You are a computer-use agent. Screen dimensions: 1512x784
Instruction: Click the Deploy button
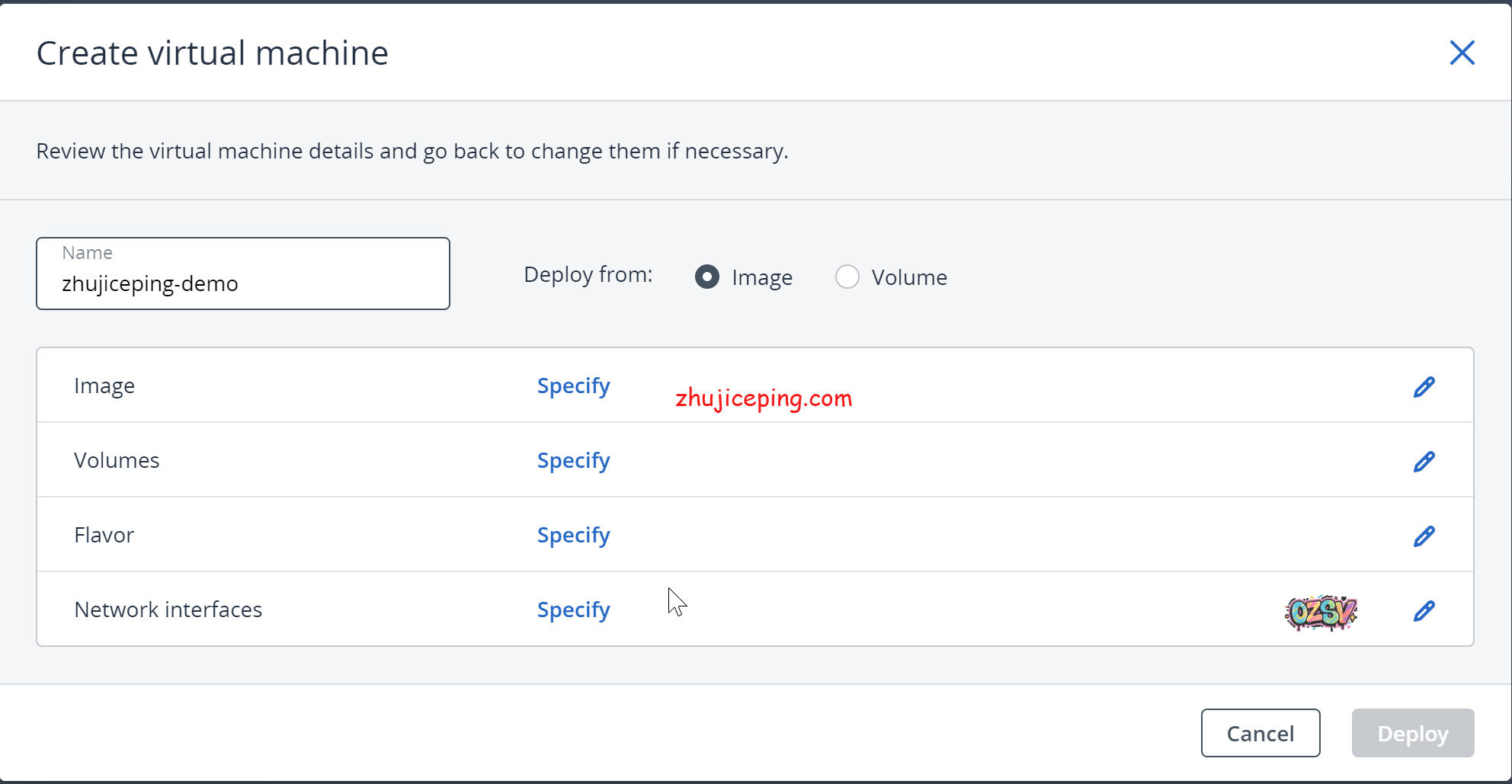click(x=1412, y=734)
